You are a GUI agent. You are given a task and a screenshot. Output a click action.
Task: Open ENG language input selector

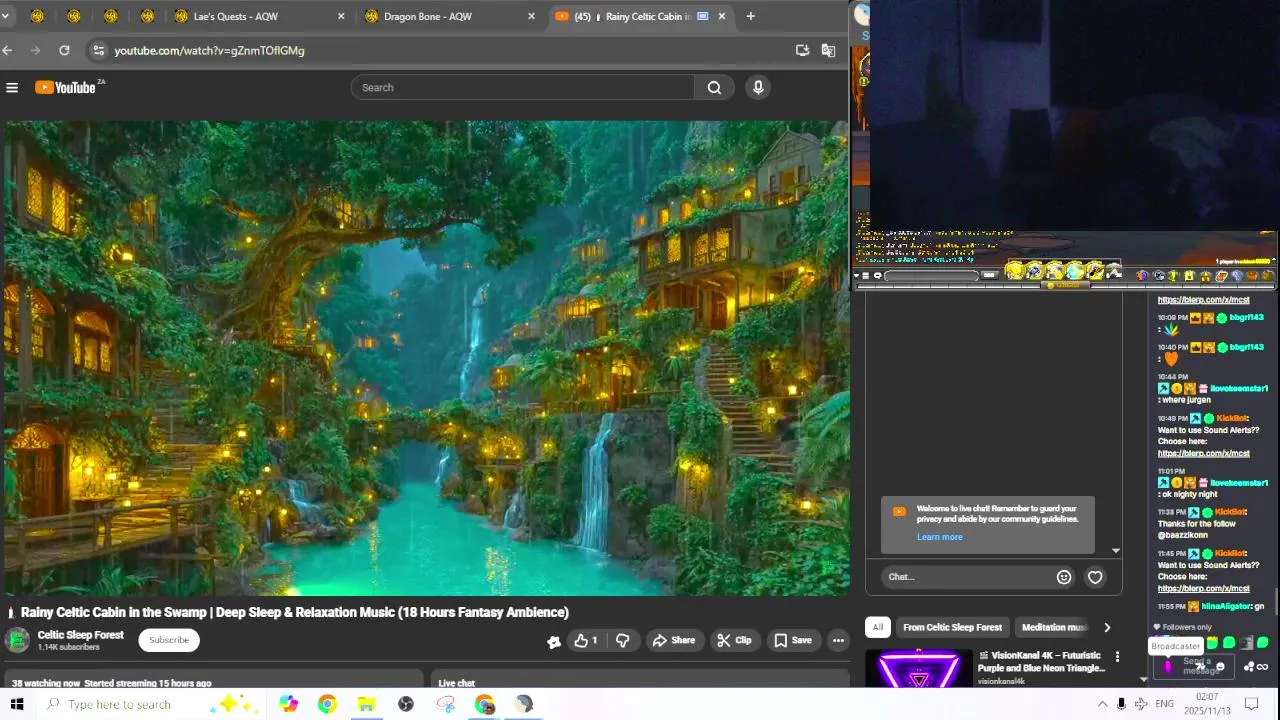[1164, 704]
